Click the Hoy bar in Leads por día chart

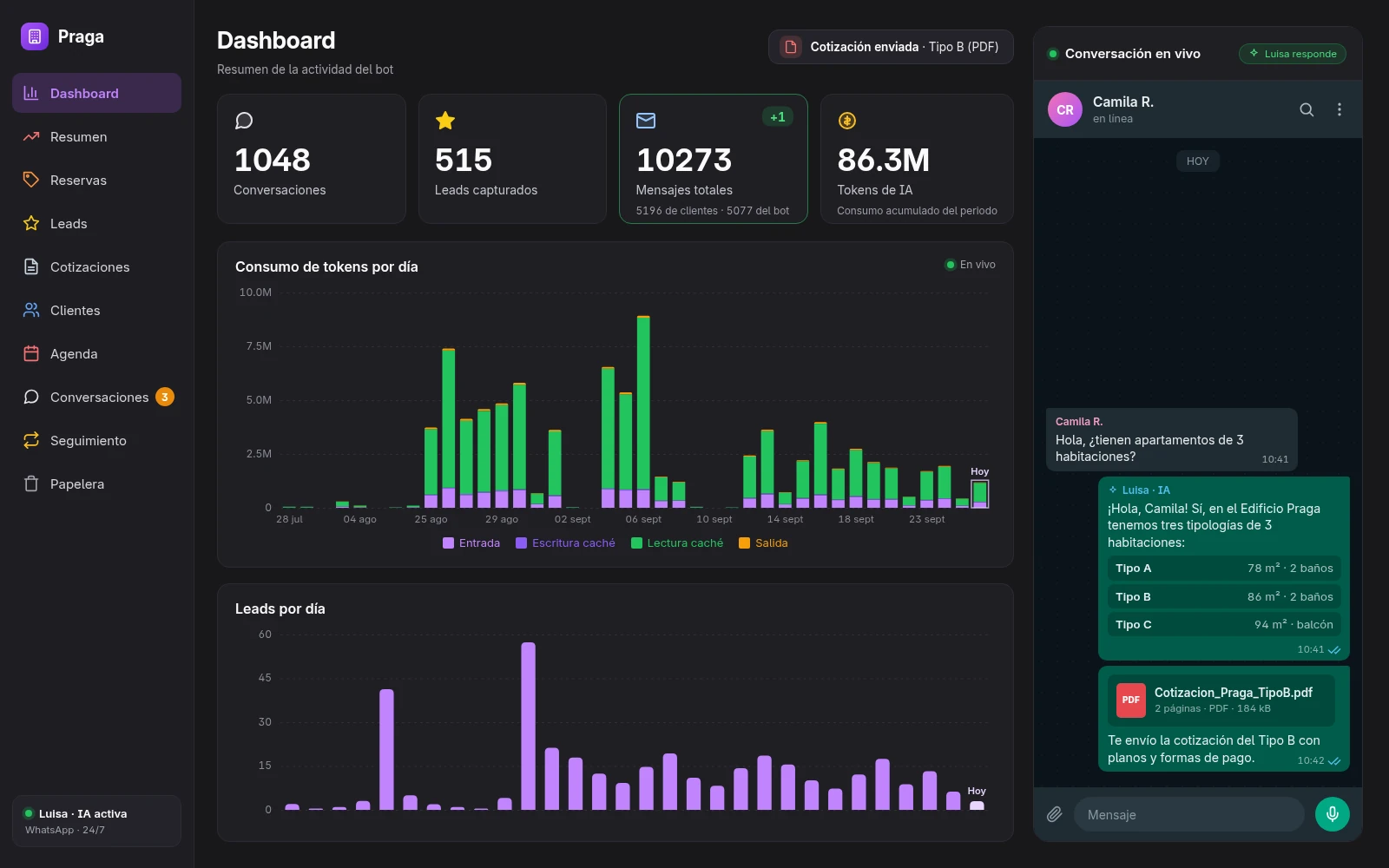pyautogui.click(x=977, y=806)
